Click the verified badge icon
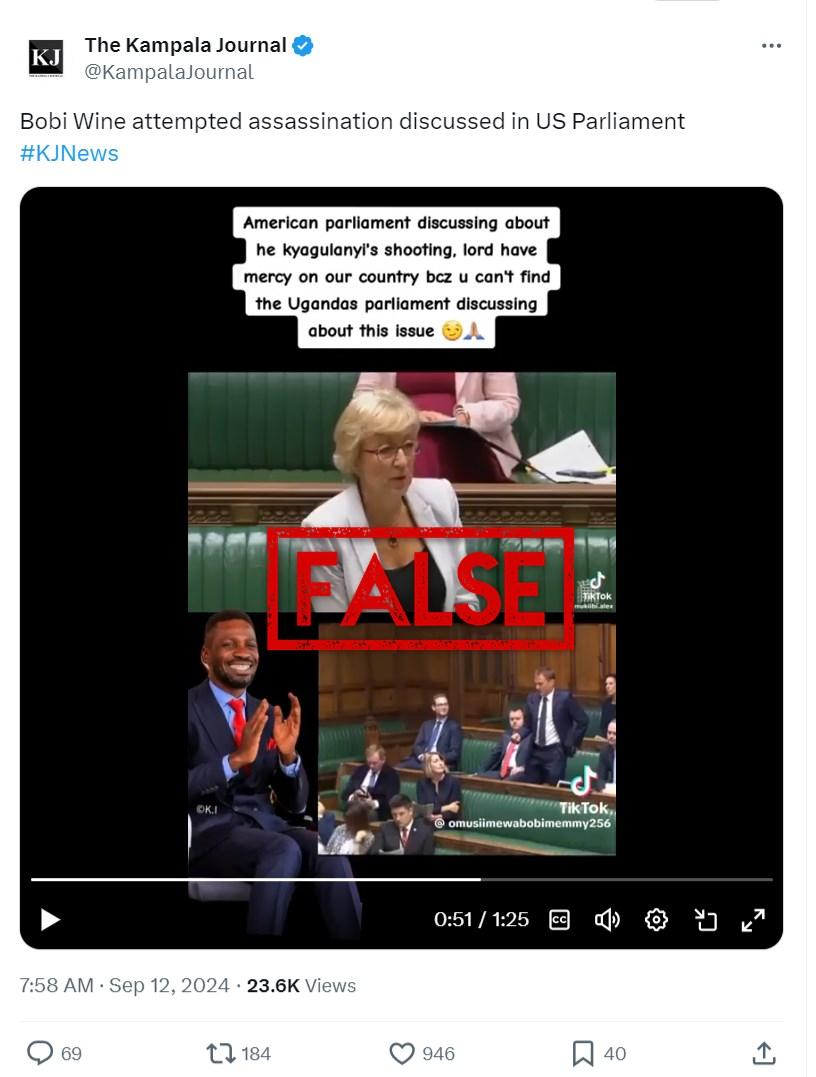The width and height of the screenshot is (816, 1077). click(303, 46)
